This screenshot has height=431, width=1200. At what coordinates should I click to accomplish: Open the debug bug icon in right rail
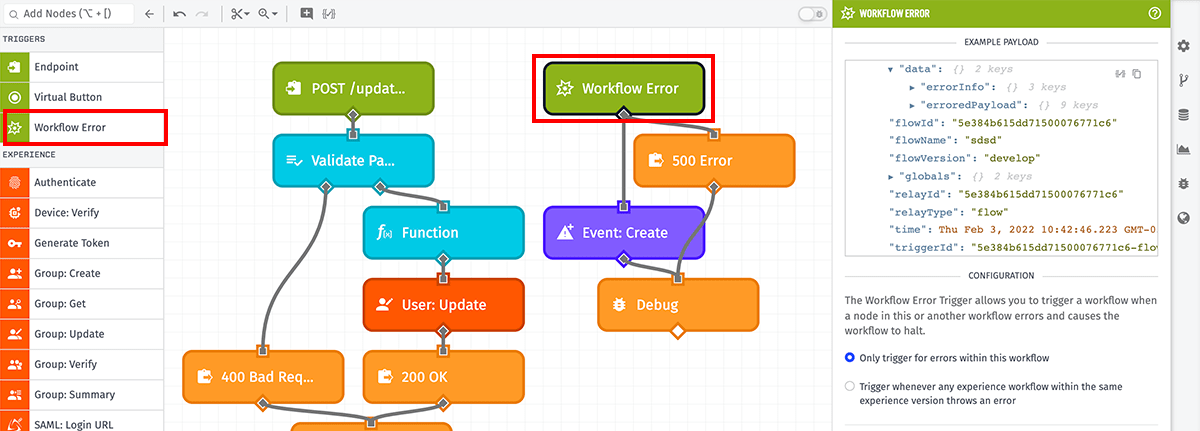[x=1184, y=183]
